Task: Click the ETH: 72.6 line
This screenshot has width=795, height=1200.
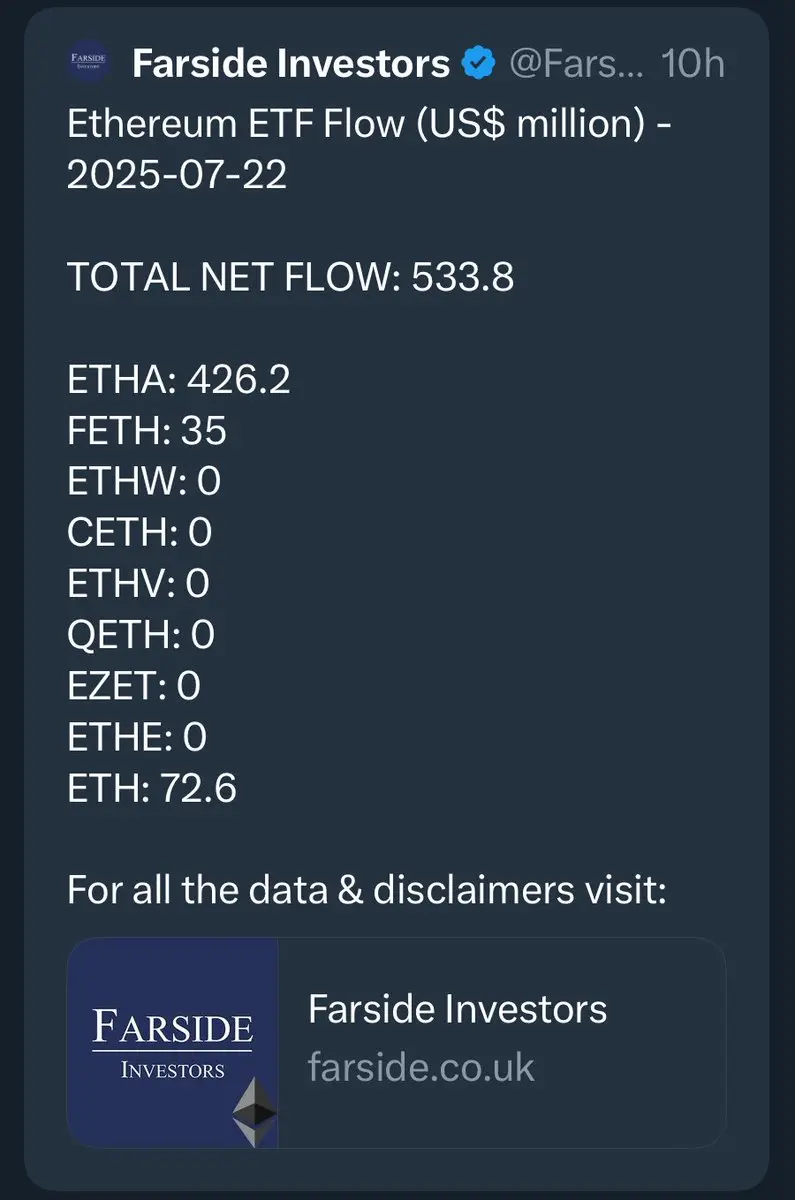Action: [x=152, y=788]
